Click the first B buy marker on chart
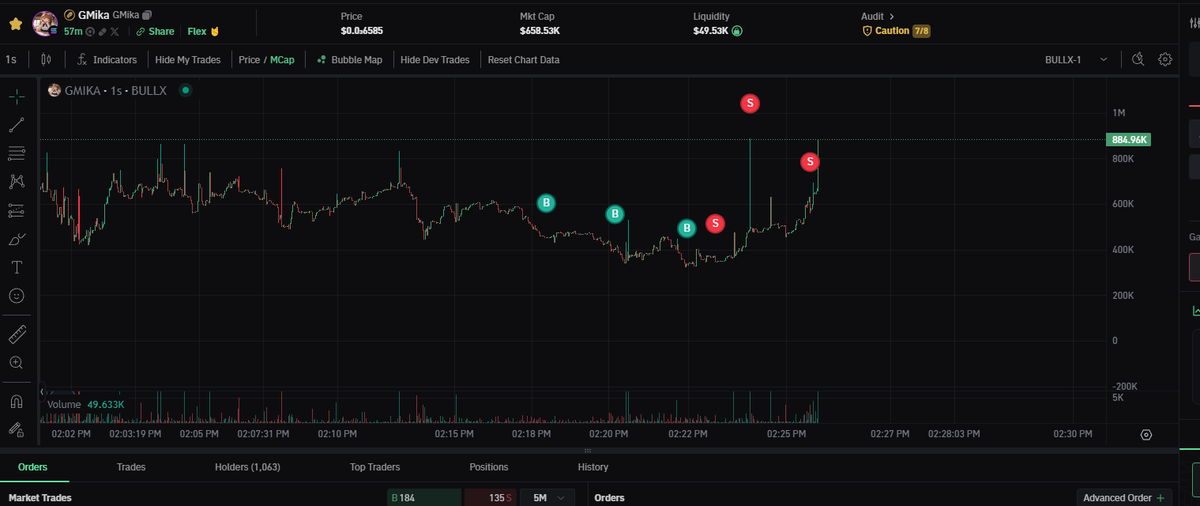 (x=546, y=203)
